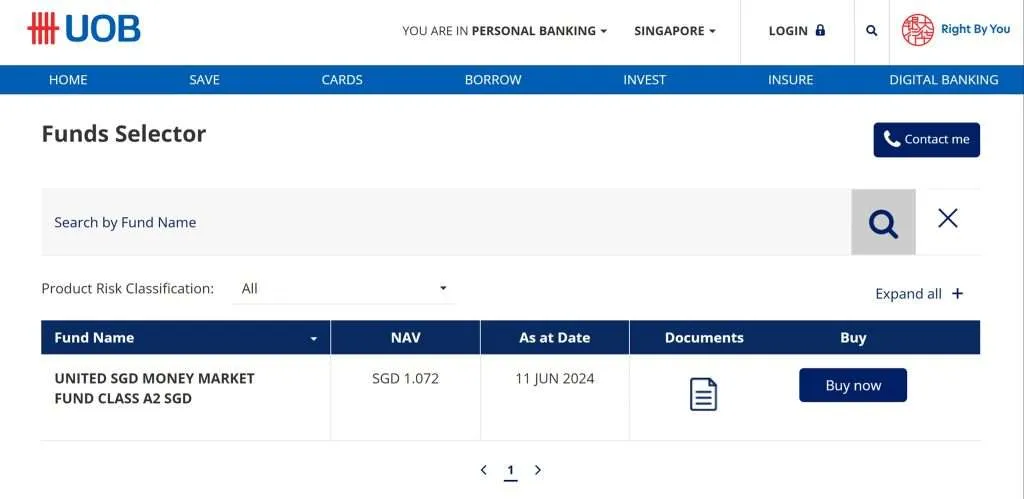Click the Contact me button
The image size is (1024, 499).
[x=927, y=140]
